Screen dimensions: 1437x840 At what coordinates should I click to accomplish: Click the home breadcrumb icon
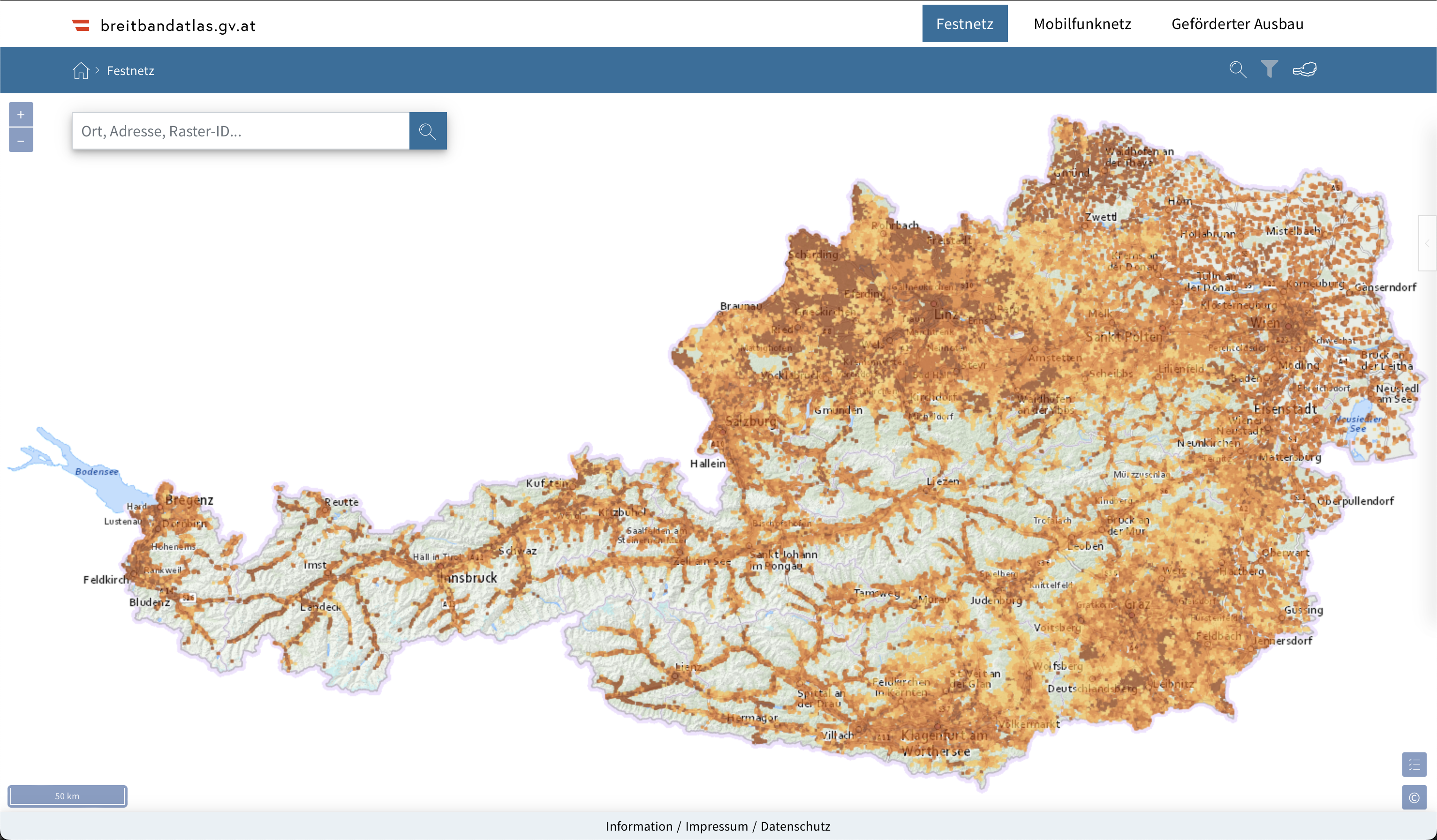point(81,71)
